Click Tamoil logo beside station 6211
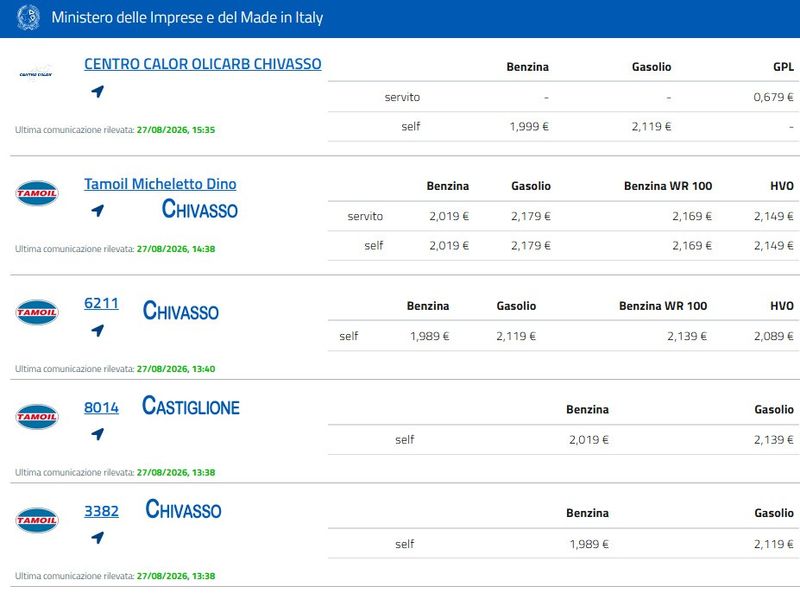The image size is (800, 593). pos(37,312)
